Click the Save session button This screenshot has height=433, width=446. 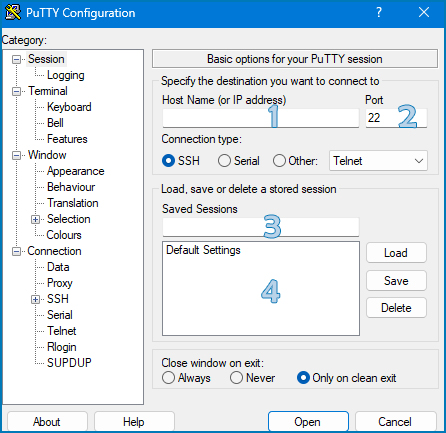click(396, 281)
